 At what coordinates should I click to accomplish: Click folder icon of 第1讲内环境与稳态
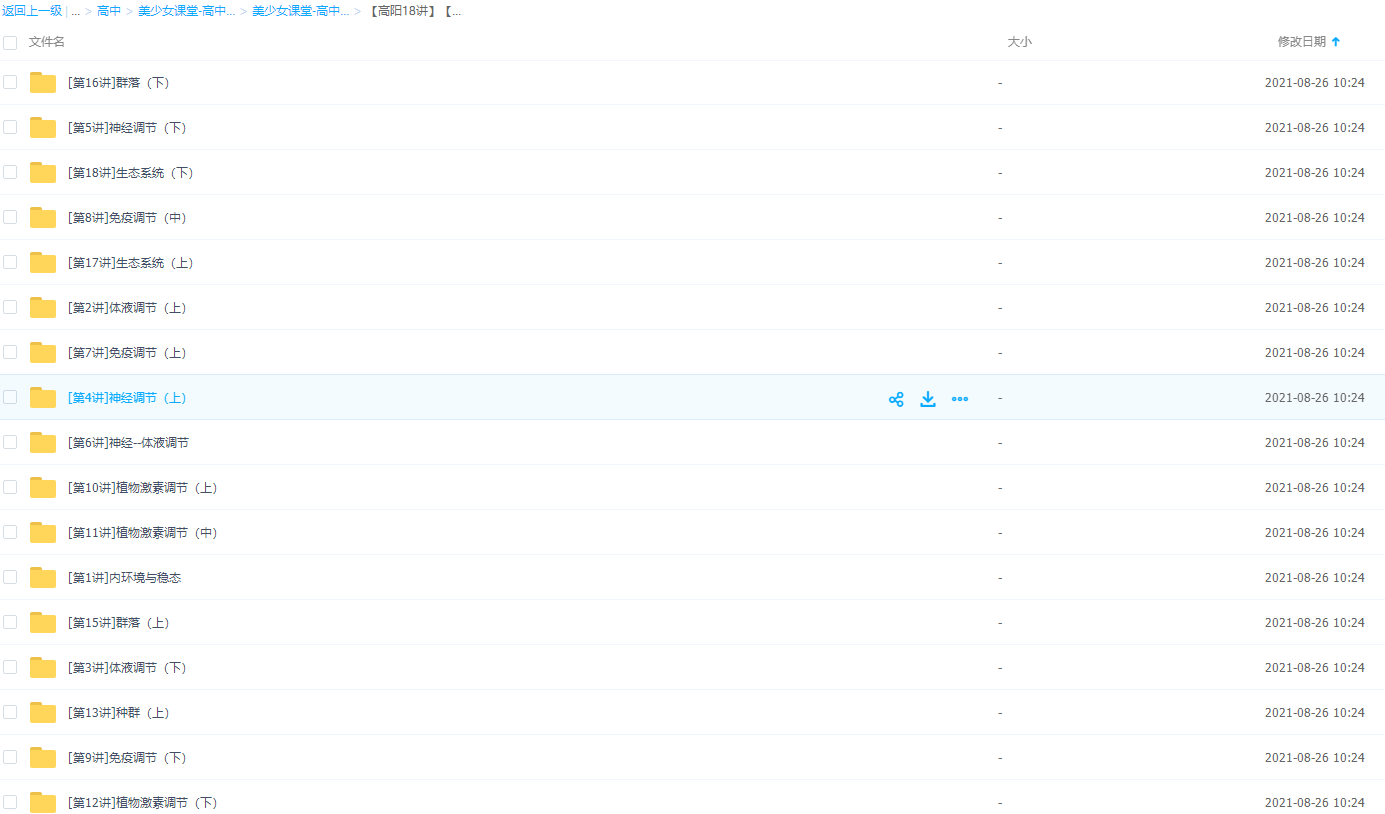[43, 578]
